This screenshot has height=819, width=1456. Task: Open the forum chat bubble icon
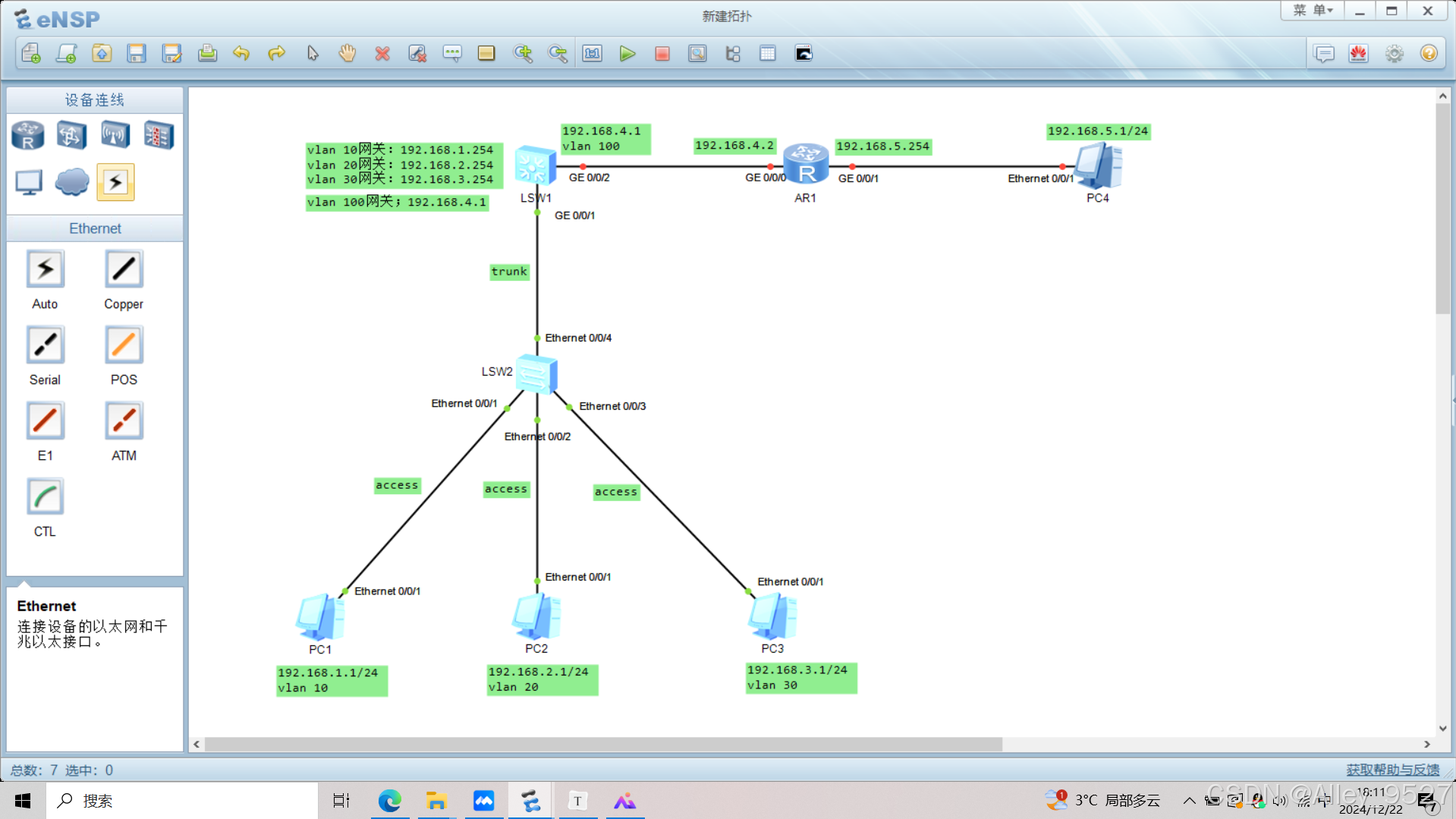1325,53
